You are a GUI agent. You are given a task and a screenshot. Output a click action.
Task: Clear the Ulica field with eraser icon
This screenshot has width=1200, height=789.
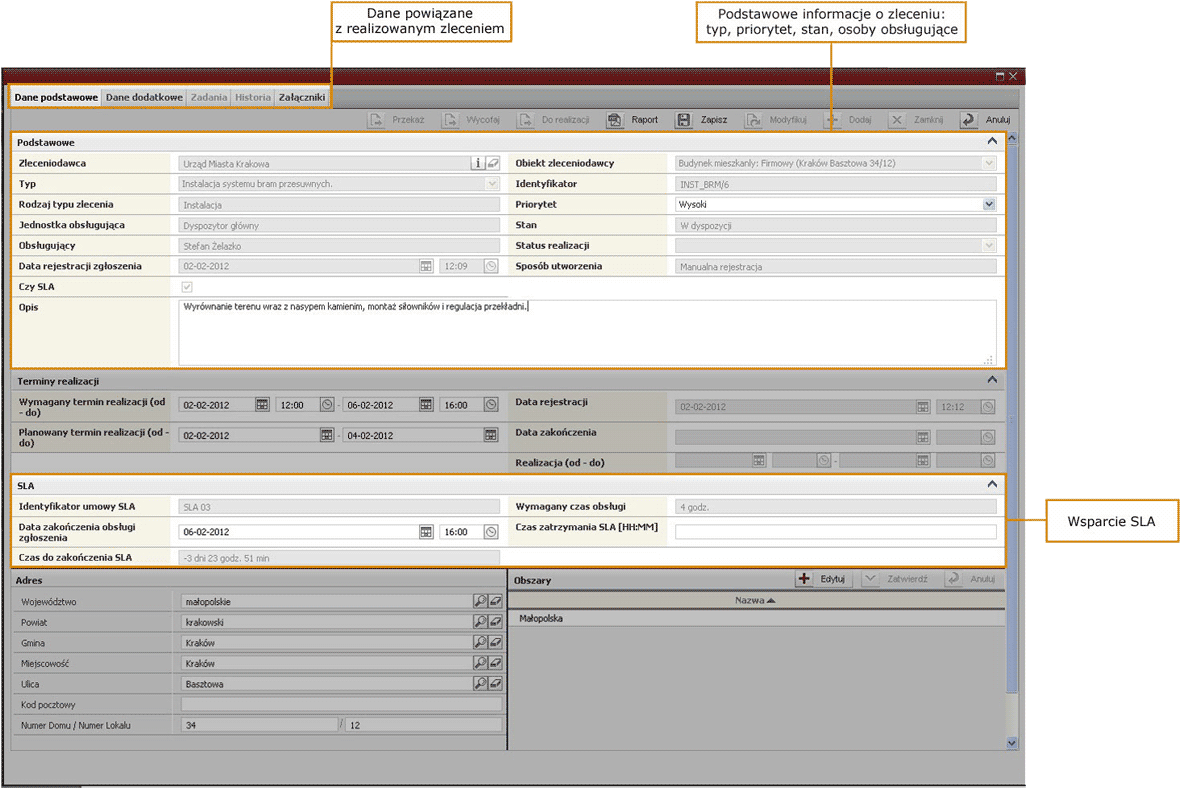point(494,685)
